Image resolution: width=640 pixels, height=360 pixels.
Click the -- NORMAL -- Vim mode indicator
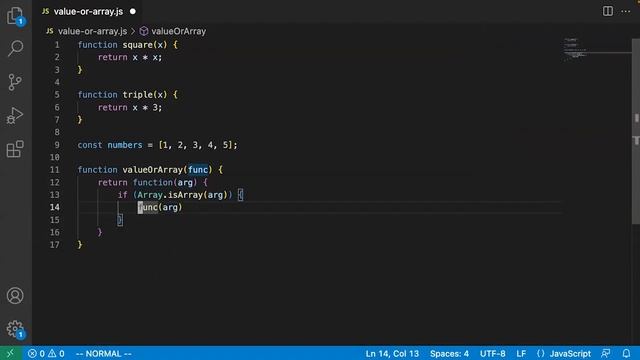click(x=104, y=353)
